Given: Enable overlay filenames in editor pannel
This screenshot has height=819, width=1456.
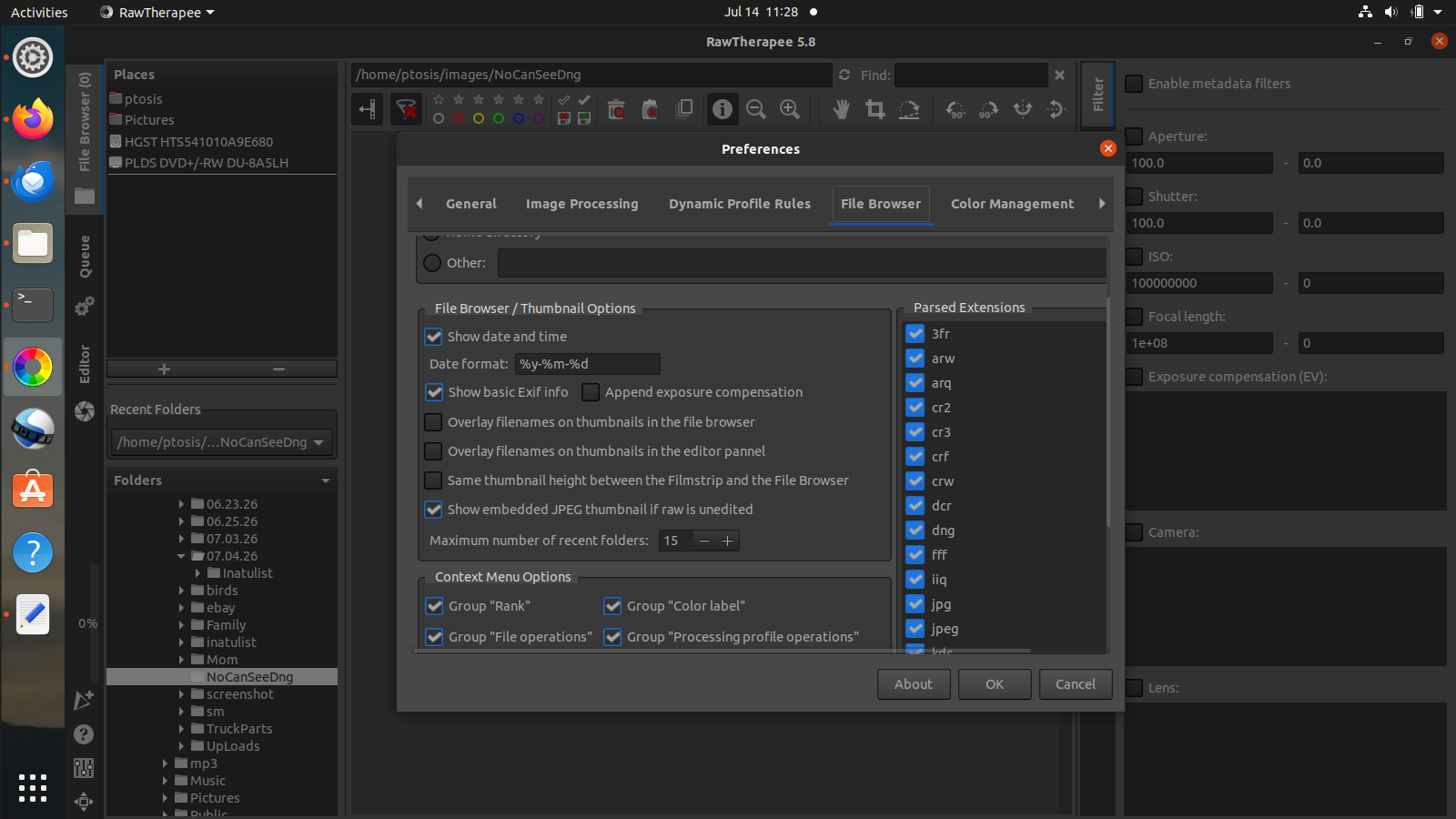Looking at the screenshot, I should [434, 451].
